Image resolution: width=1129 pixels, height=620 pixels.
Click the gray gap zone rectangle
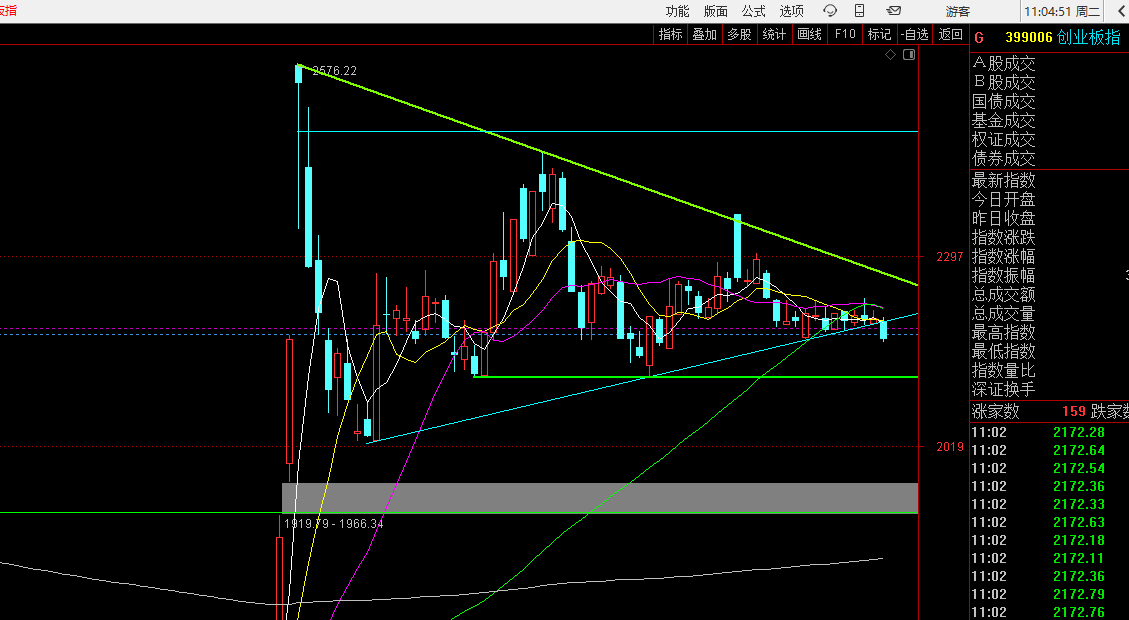pyautogui.click(x=600, y=498)
